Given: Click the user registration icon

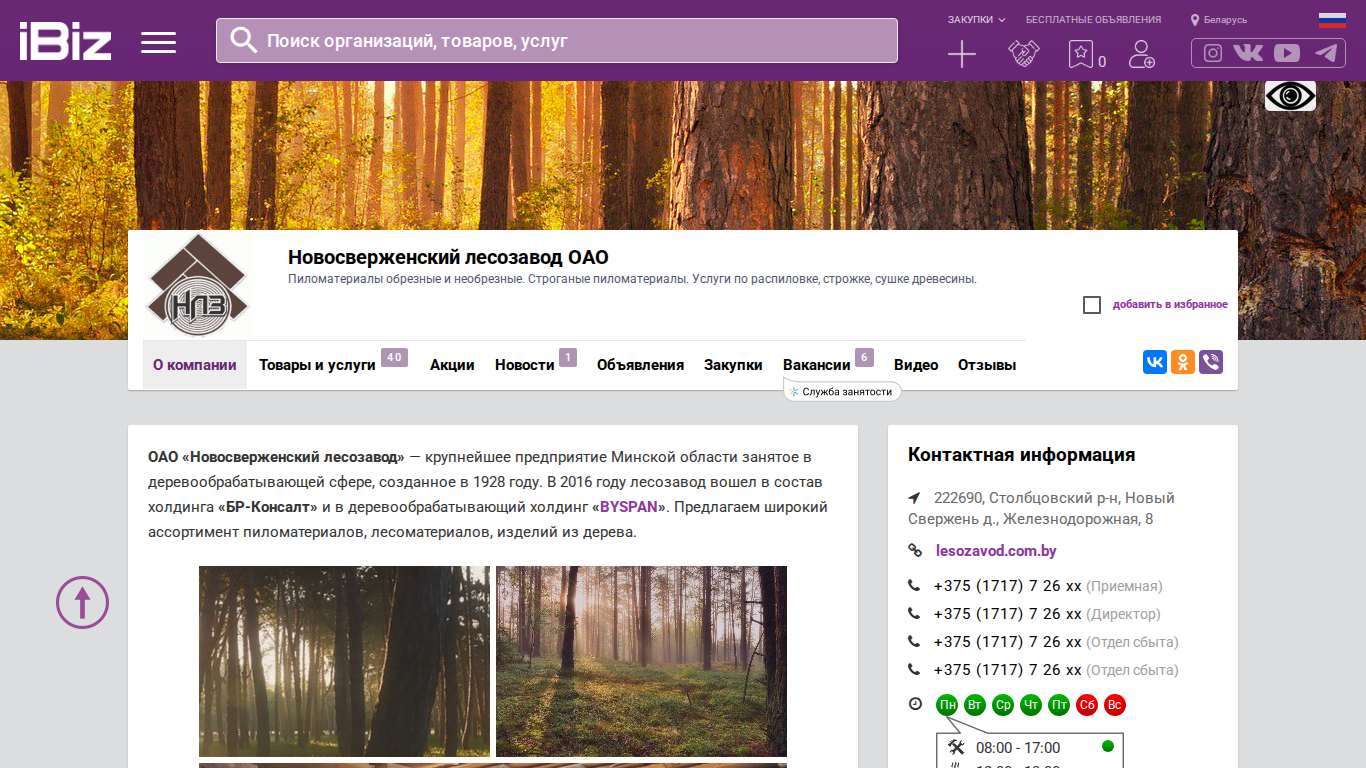Looking at the screenshot, I should click(x=1142, y=54).
